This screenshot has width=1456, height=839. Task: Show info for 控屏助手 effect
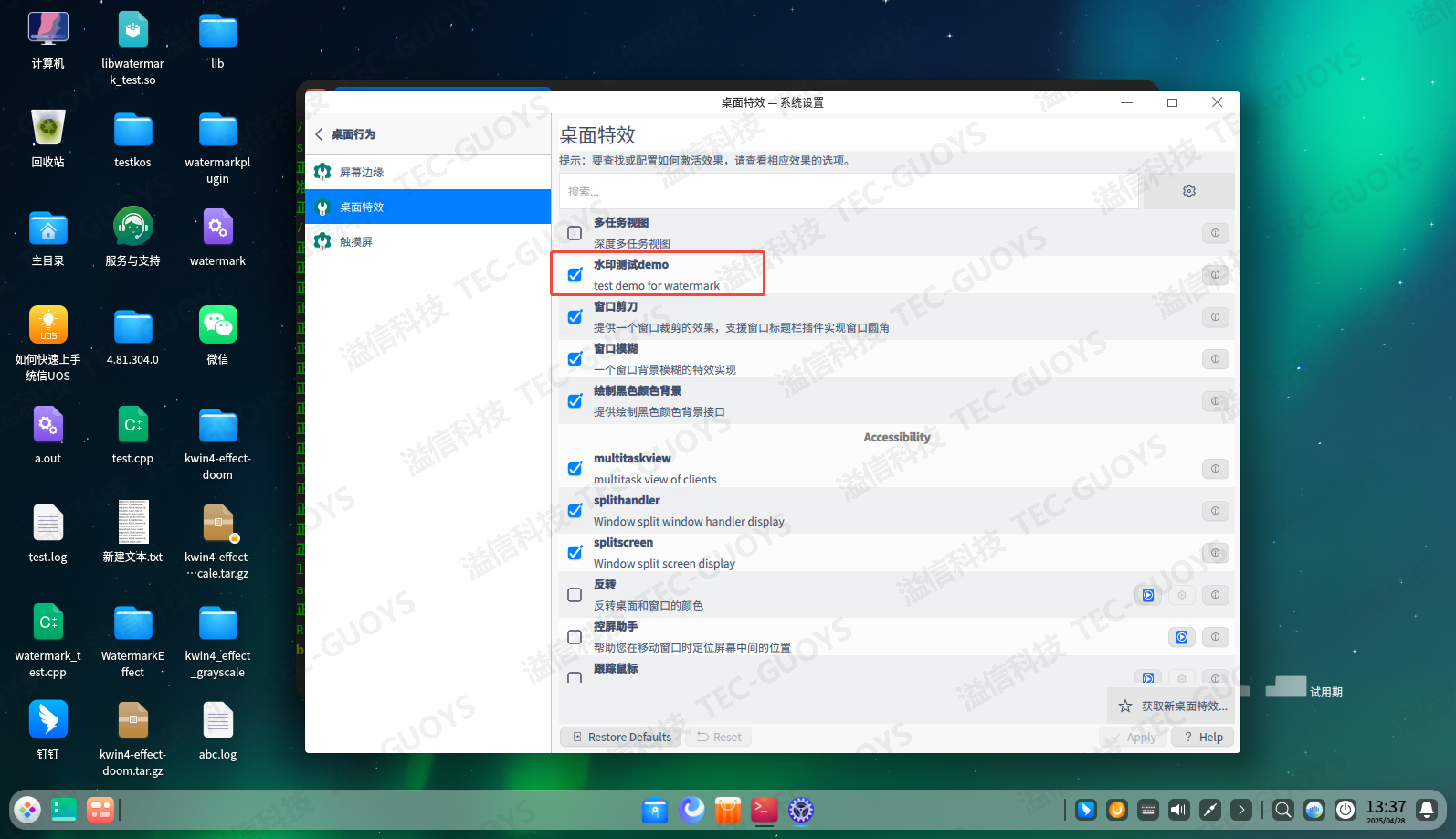[x=1215, y=637]
